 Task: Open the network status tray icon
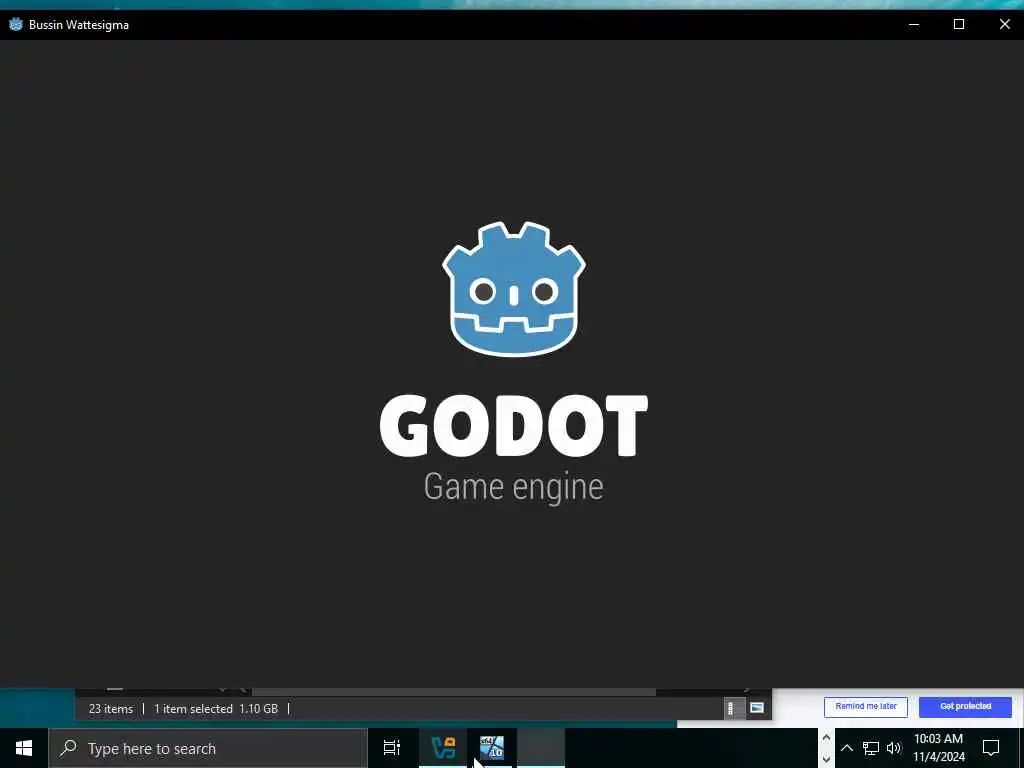coord(871,748)
